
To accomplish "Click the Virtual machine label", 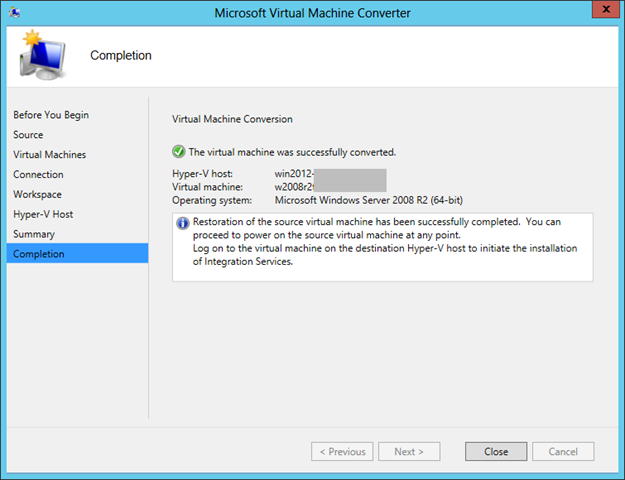I will pyautogui.click(x=207, y=187).
